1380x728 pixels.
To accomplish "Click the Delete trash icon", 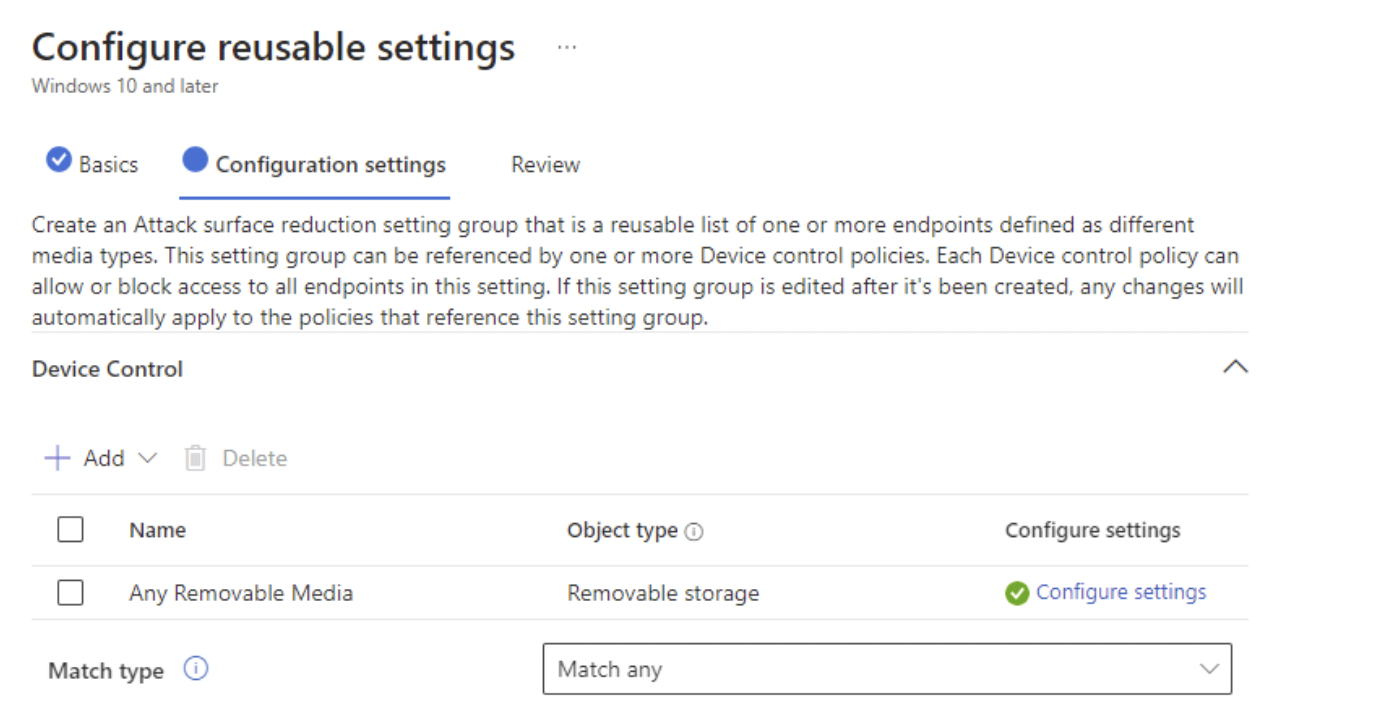I will (196, 457).
